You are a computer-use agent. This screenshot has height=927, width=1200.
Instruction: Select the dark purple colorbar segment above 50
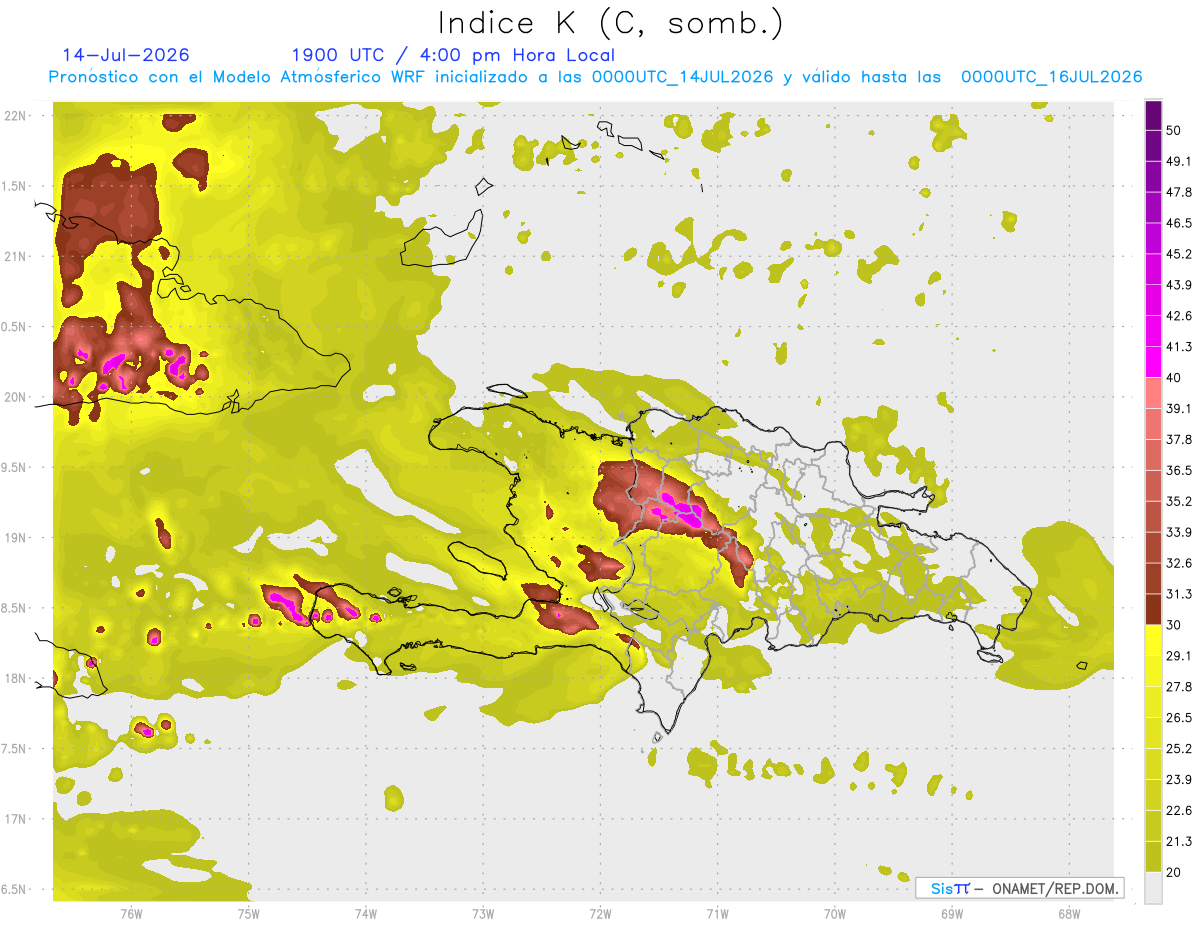click(1153, 116)
